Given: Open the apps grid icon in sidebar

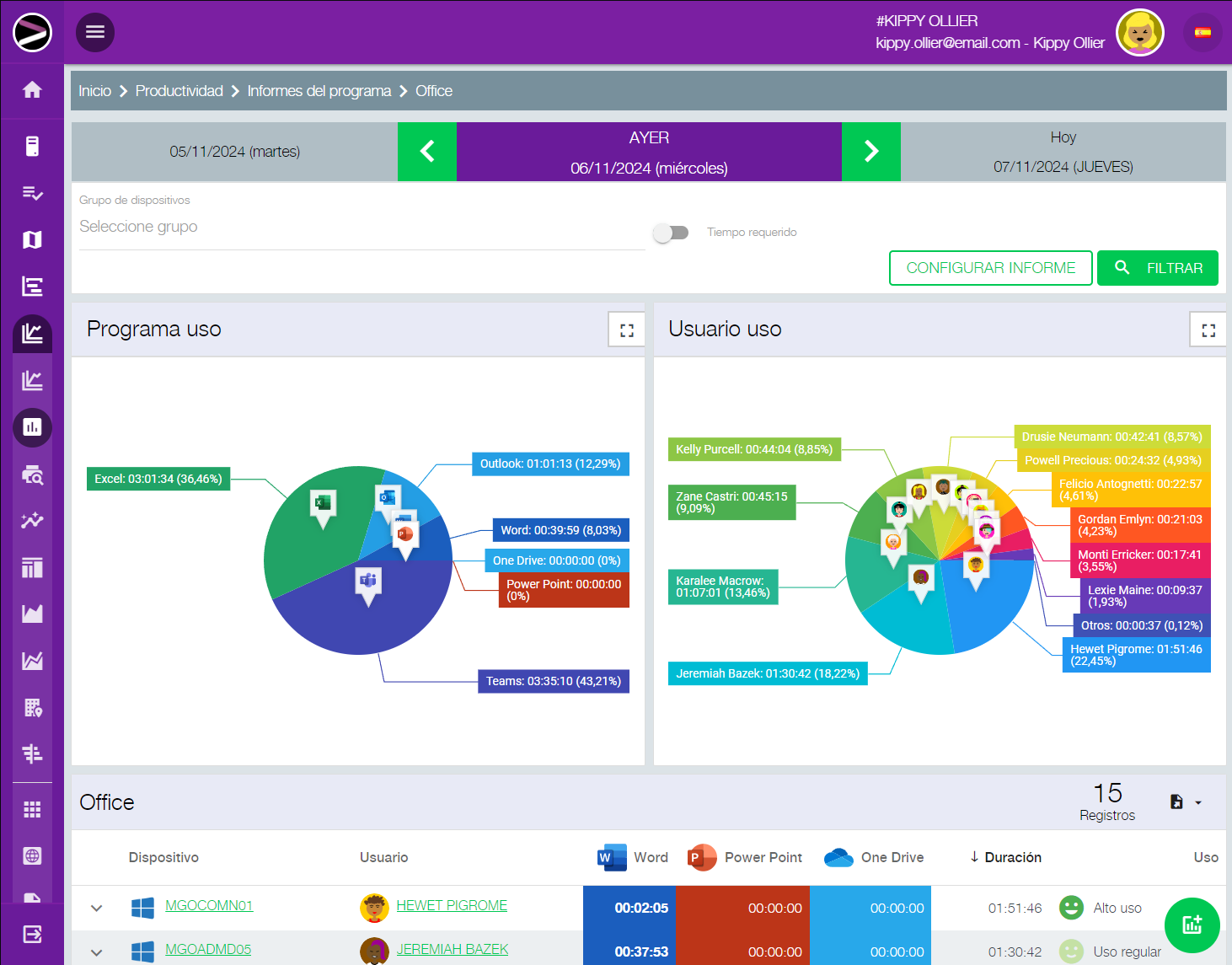Looking at the screenshot, I should point(32,810).
